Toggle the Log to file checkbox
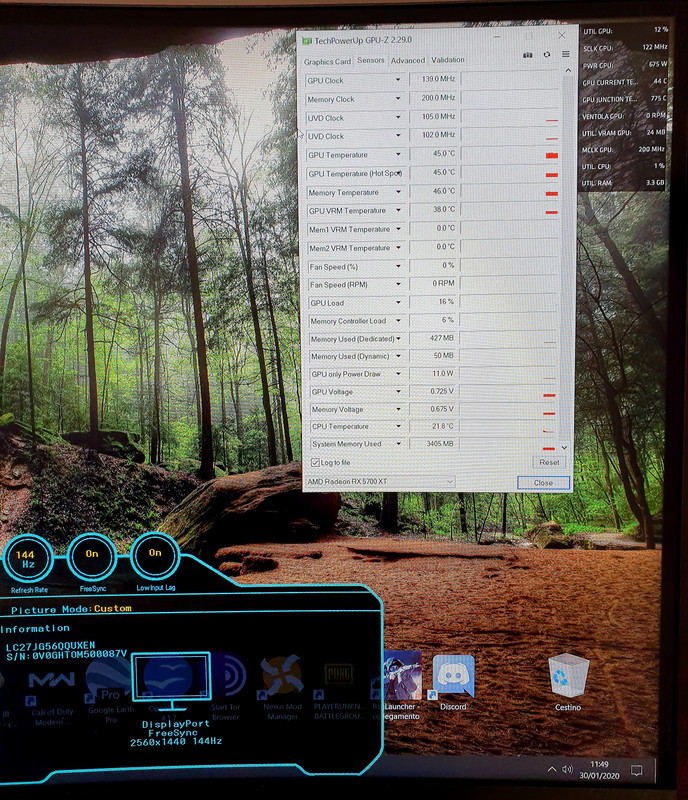Viewport: 688px width, 800px height. pos(315,463)
